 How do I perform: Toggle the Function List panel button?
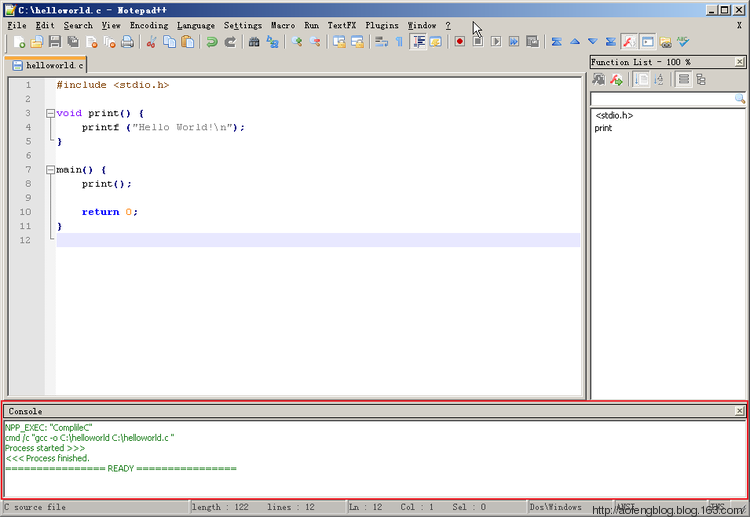point(629,42)
